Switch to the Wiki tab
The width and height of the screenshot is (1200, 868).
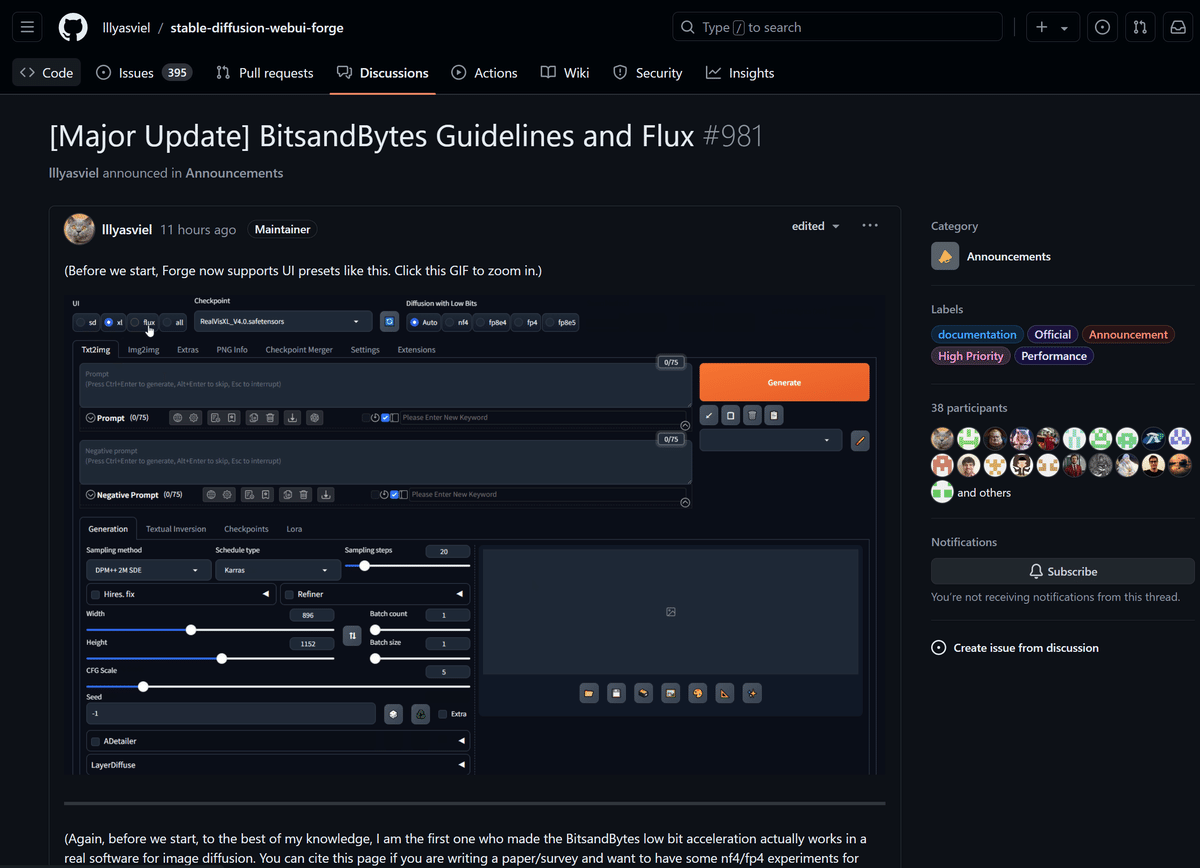pos(565,73)
